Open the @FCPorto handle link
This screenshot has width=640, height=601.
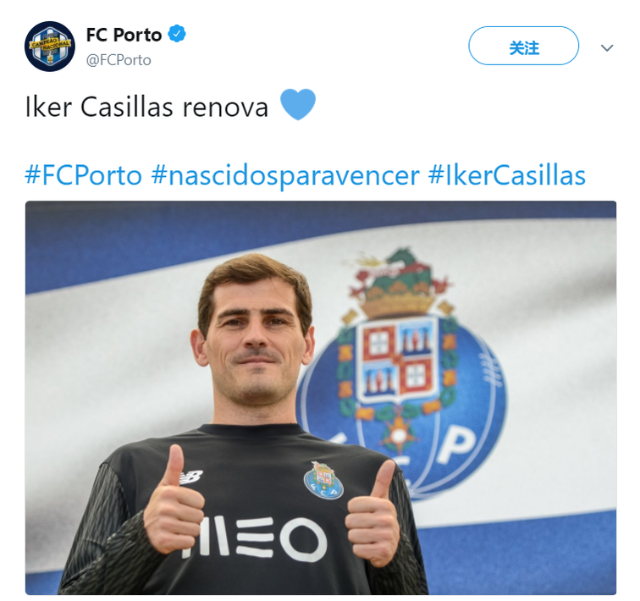[x=118, y=60]
